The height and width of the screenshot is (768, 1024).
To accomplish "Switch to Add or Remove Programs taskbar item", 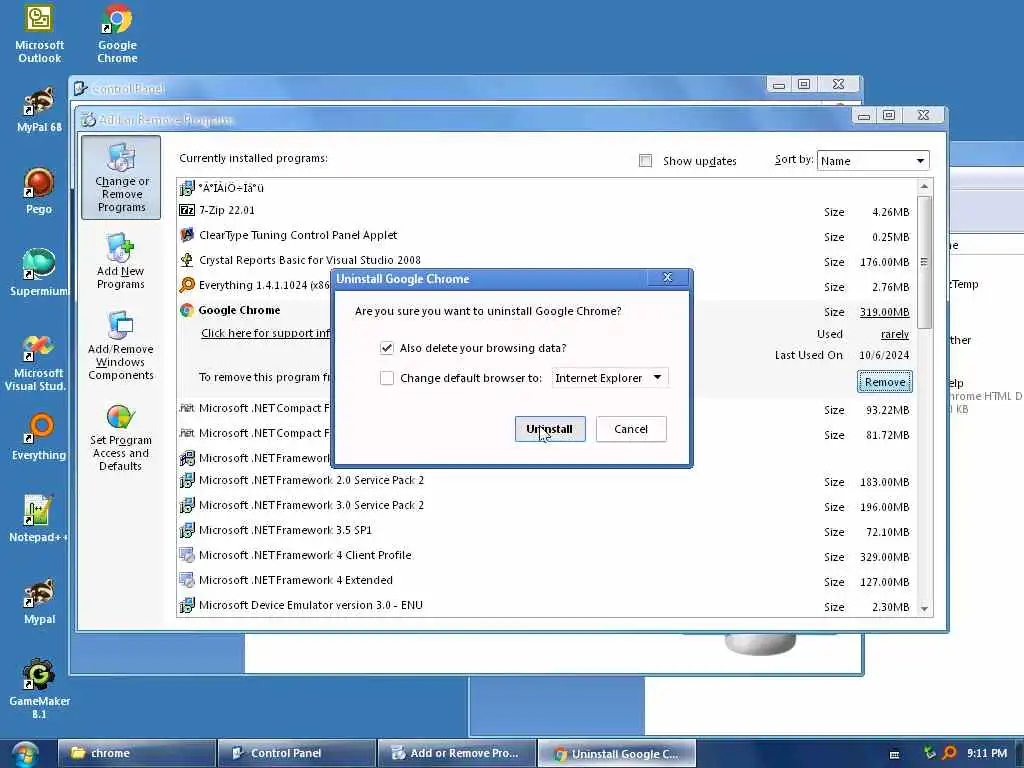I will click(x=456, y=753).
